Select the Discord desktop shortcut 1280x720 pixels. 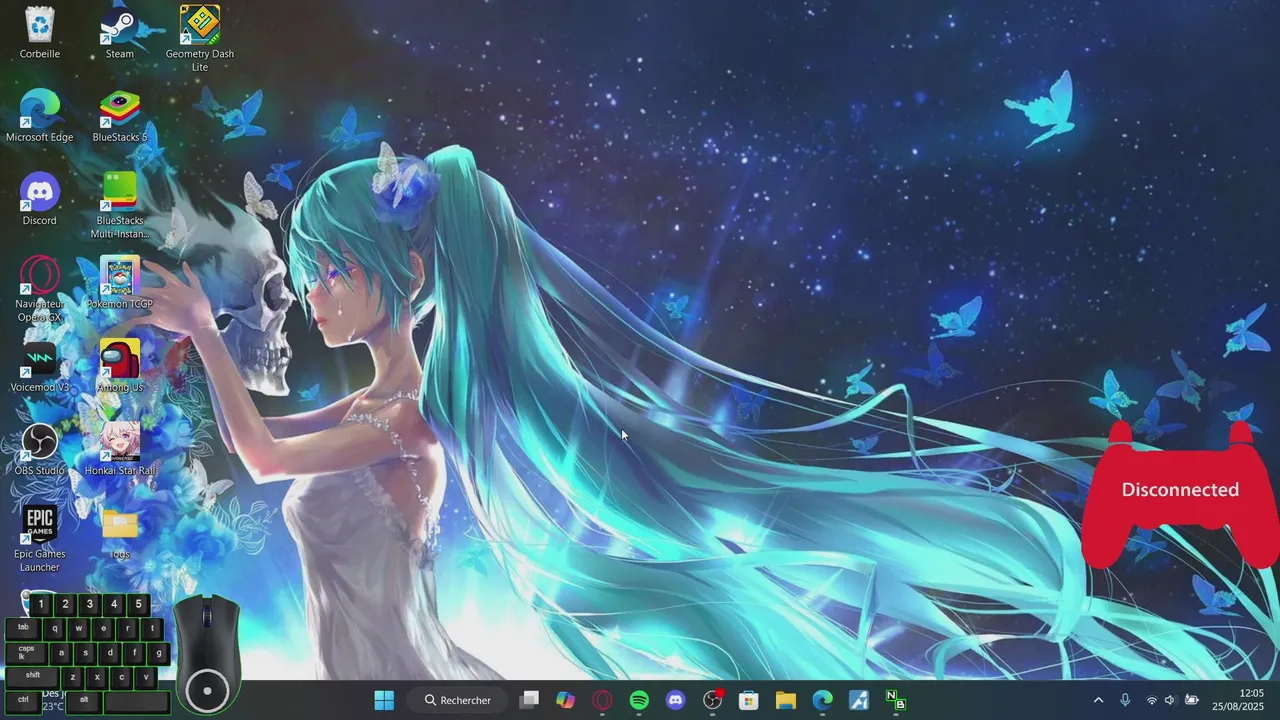40,199
